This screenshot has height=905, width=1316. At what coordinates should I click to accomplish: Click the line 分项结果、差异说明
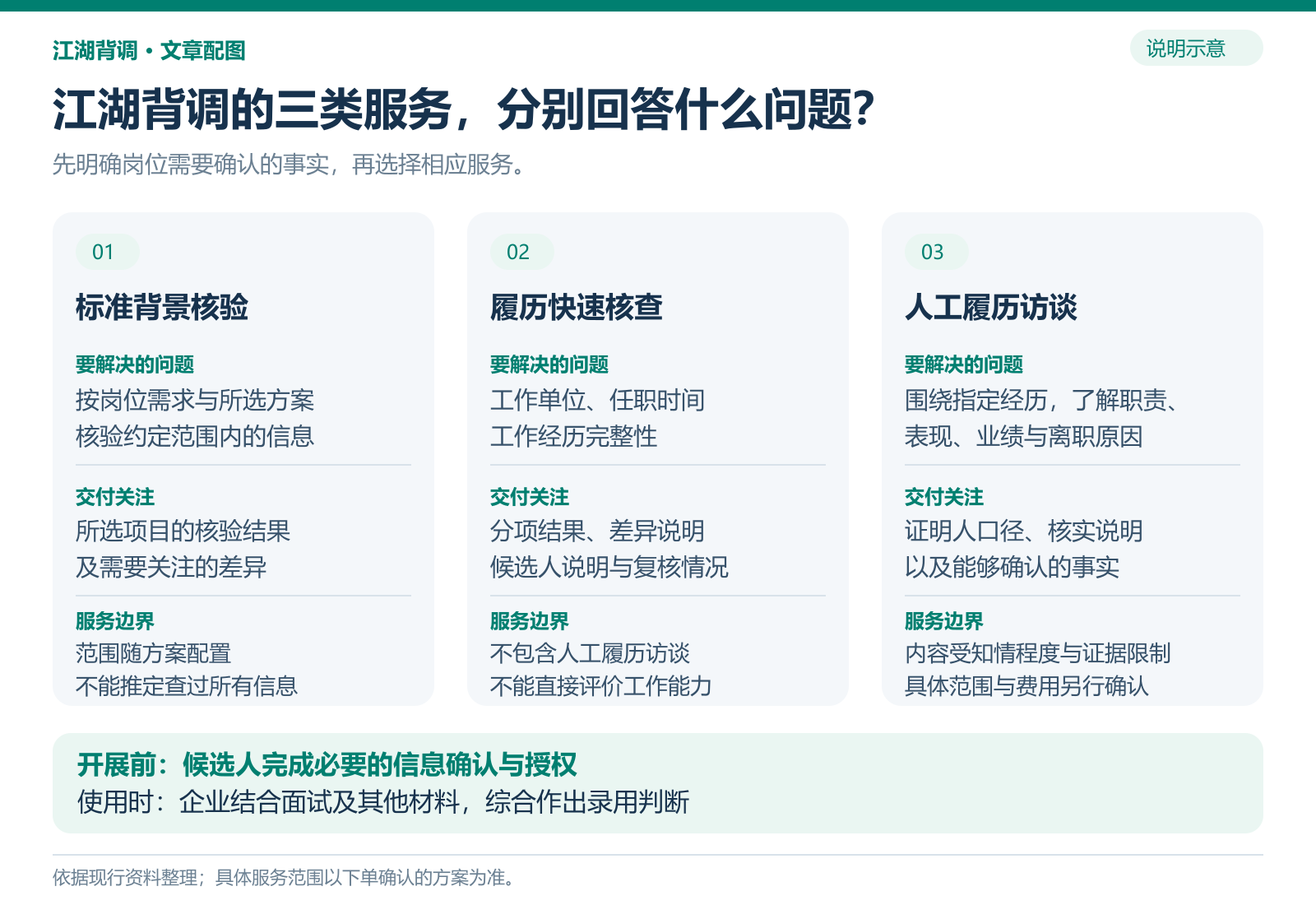pyautogui.click(x=598, y=531)
